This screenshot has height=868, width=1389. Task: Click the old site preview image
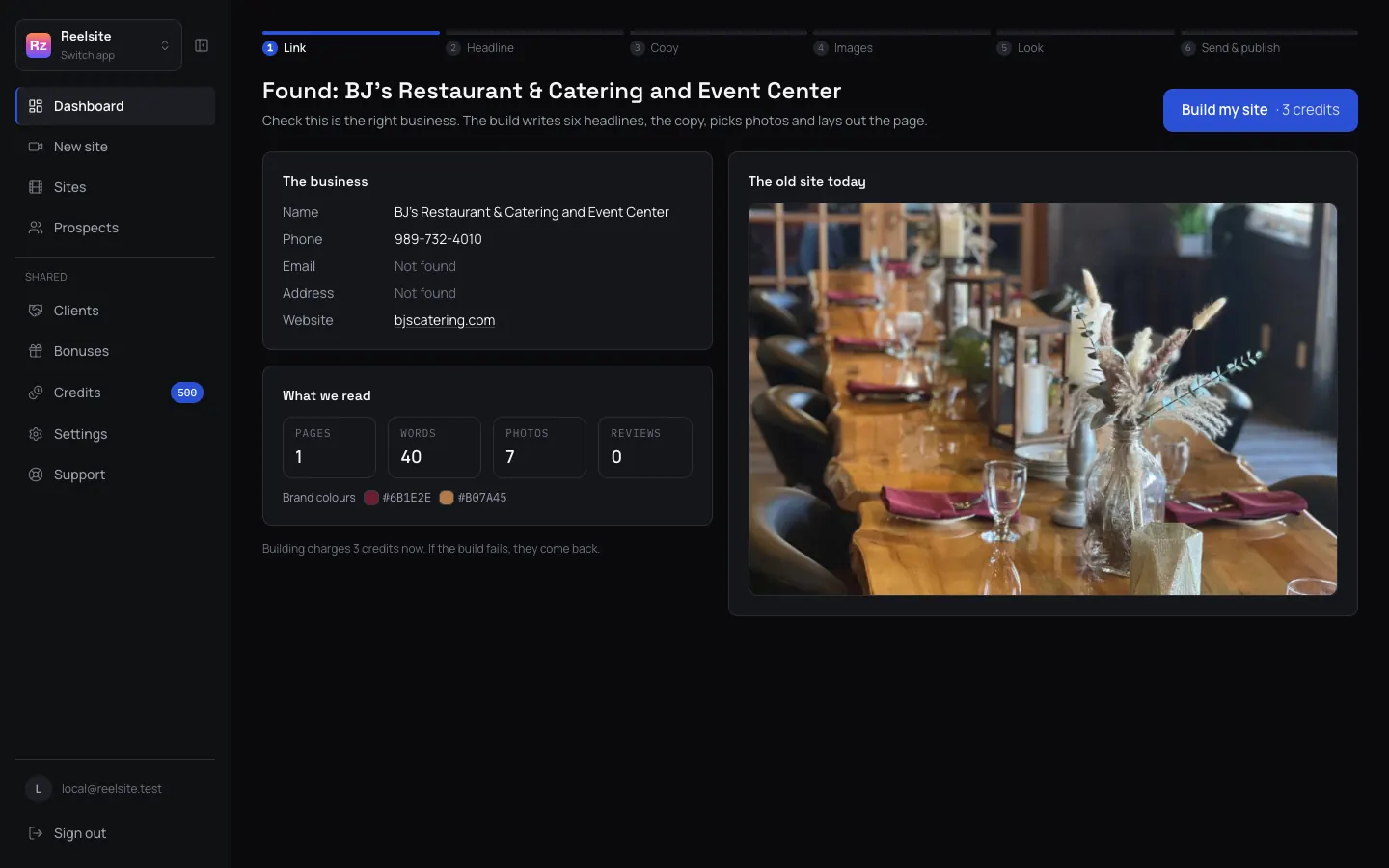[1043, 399]
